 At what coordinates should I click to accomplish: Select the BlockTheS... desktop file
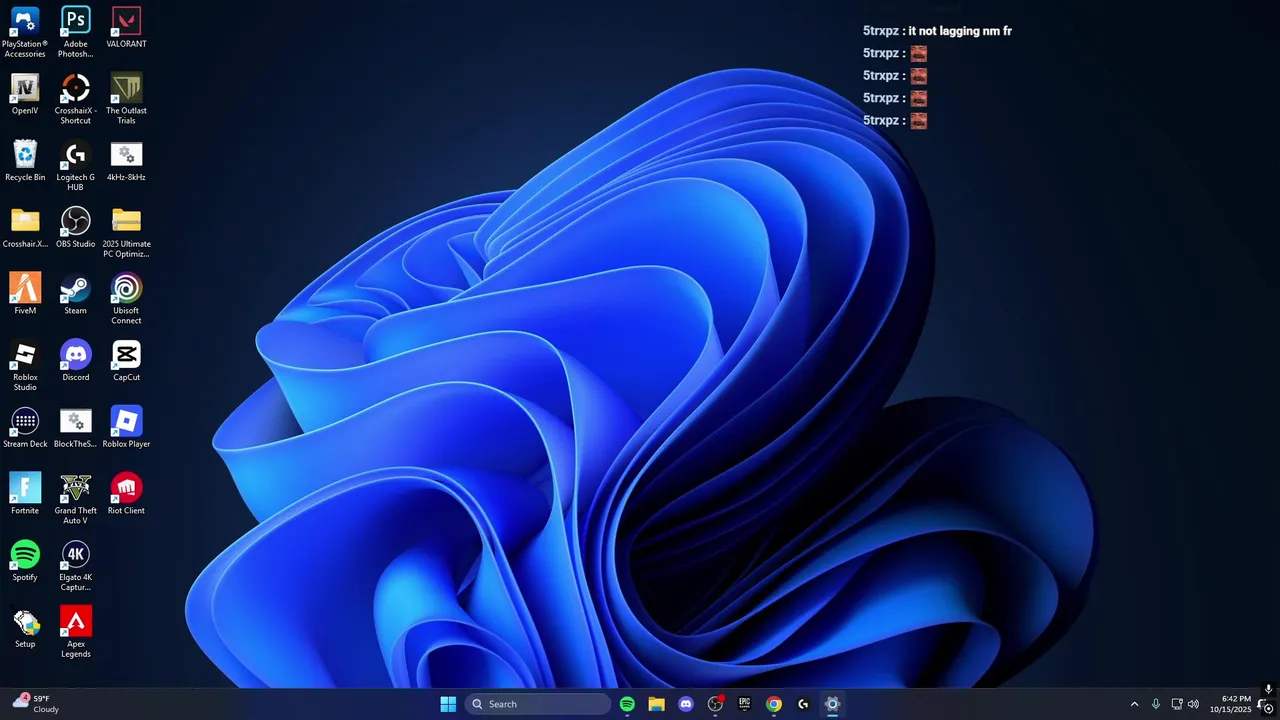(75, 428)
